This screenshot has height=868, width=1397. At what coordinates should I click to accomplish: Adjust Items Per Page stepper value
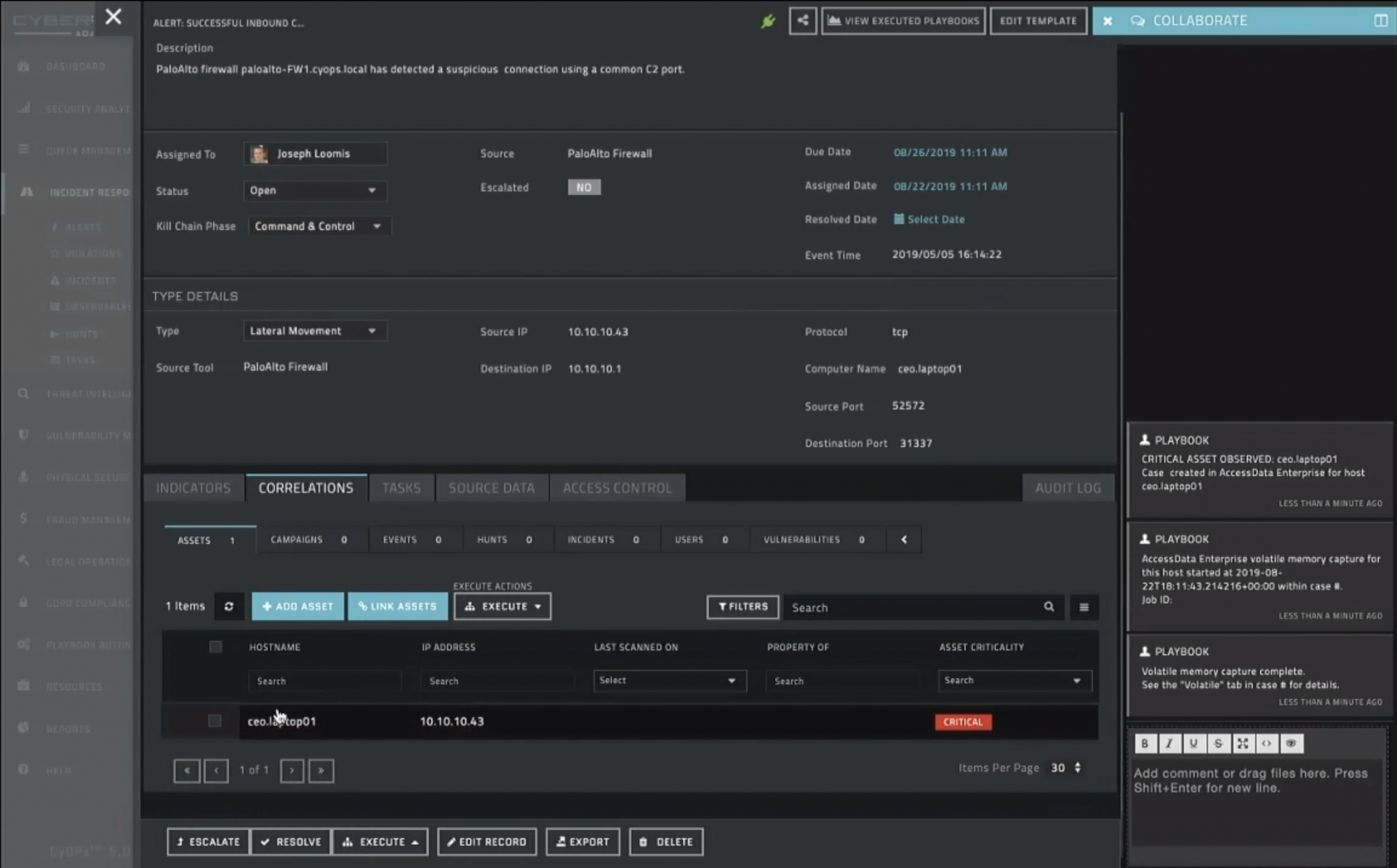point(1076,767)
